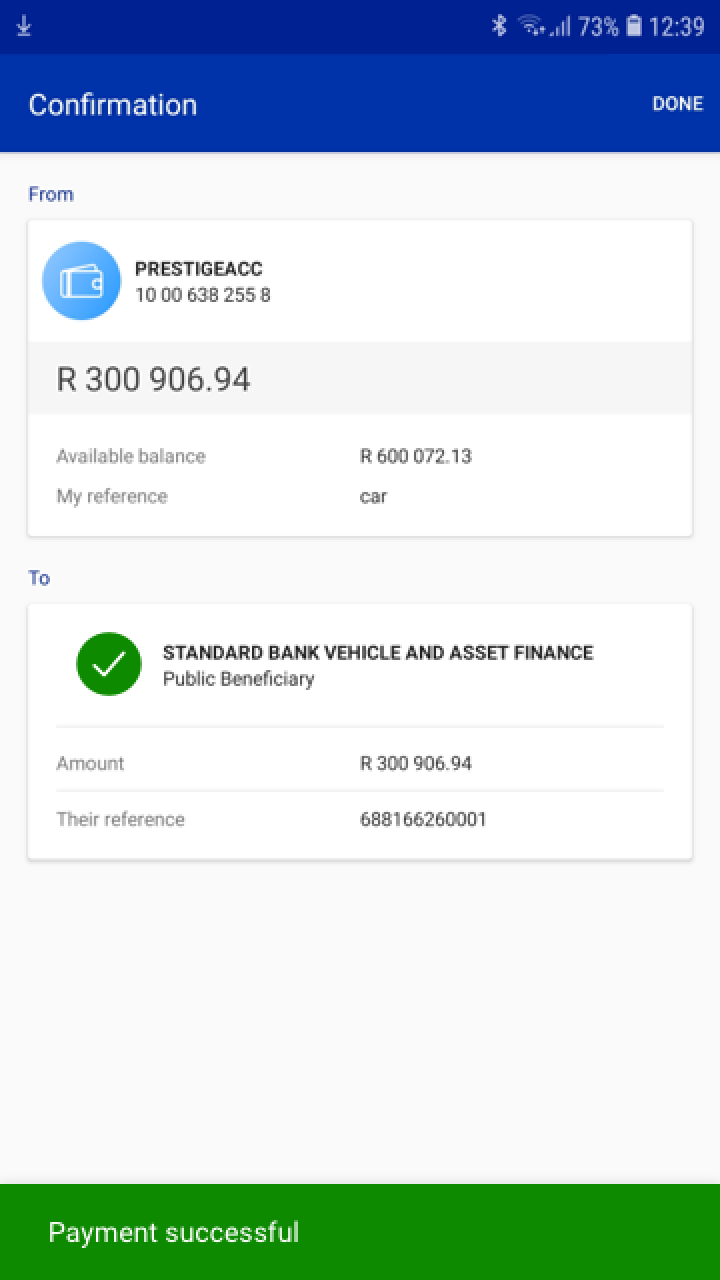Tap the Wi-Fi signal icon
The height and width of the screenshot is (1280, 720).
pyautogui.click(x=531, y=27)
